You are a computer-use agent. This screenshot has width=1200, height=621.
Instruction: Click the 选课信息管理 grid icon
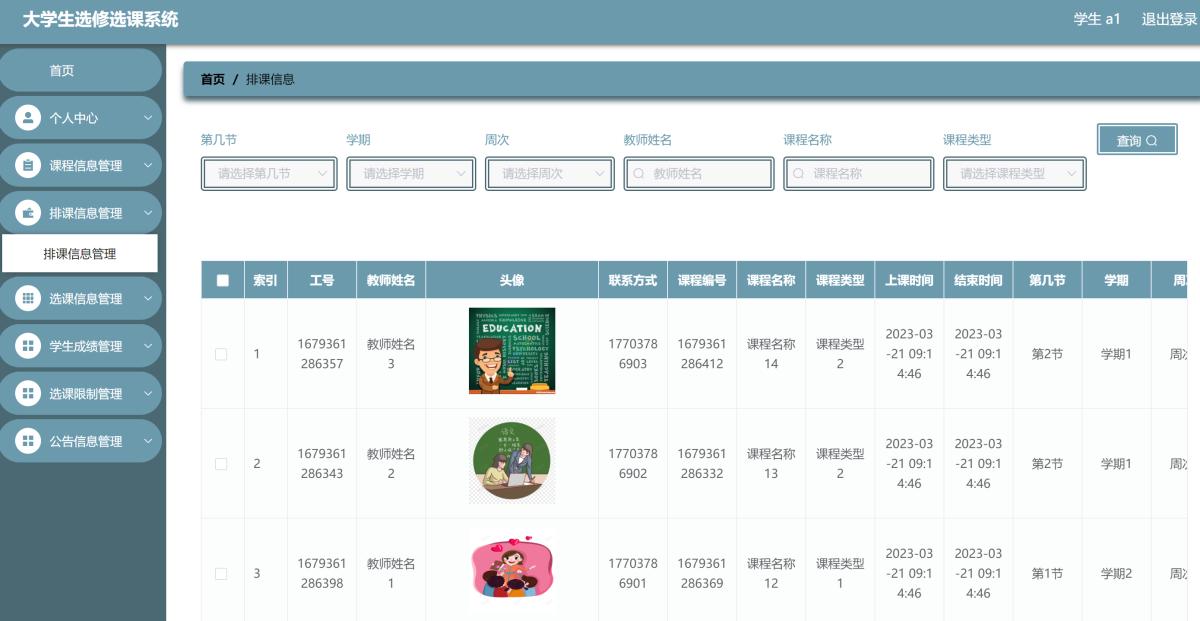click(28, 299)
